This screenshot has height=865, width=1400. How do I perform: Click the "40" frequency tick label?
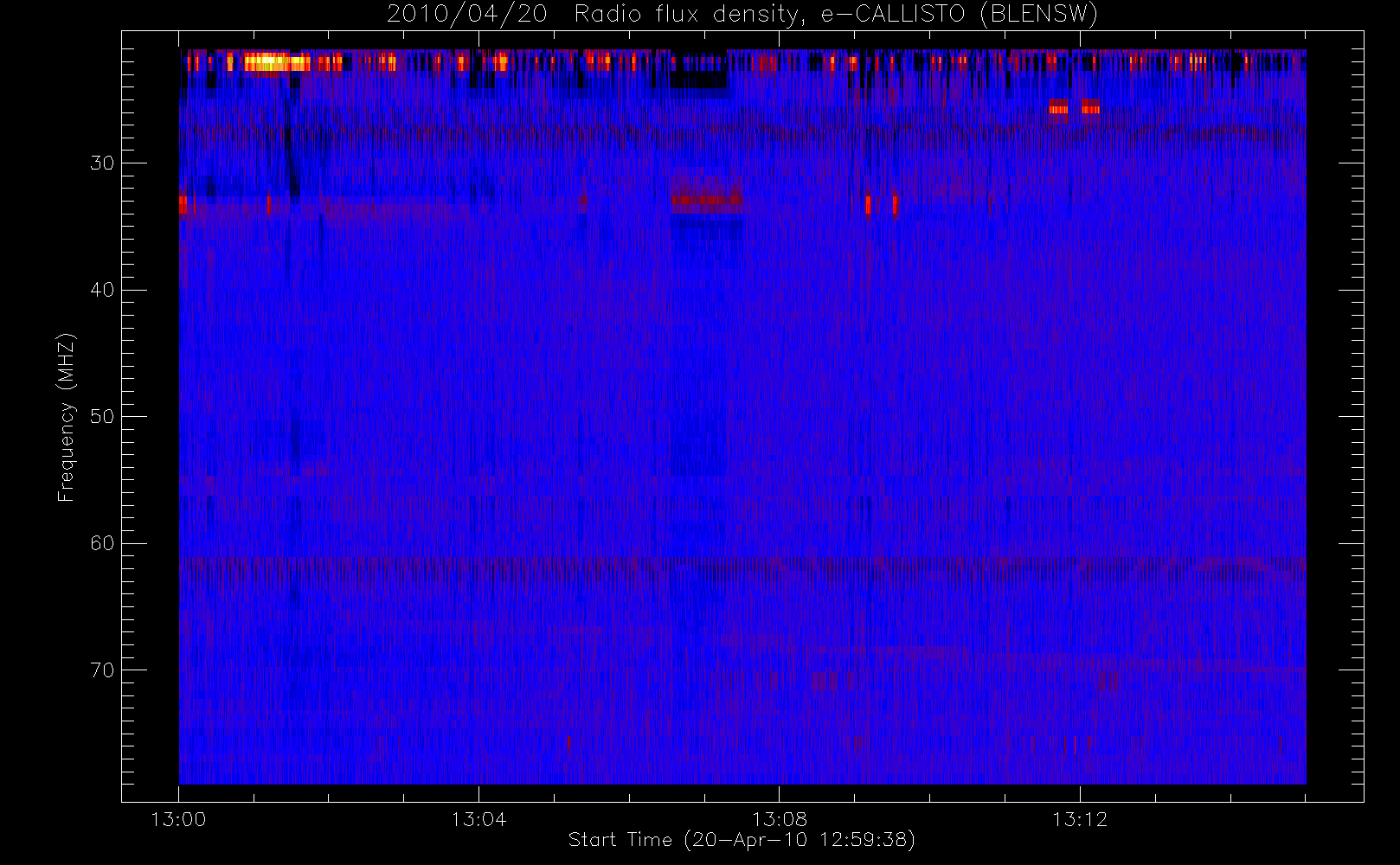coord(102,290)
